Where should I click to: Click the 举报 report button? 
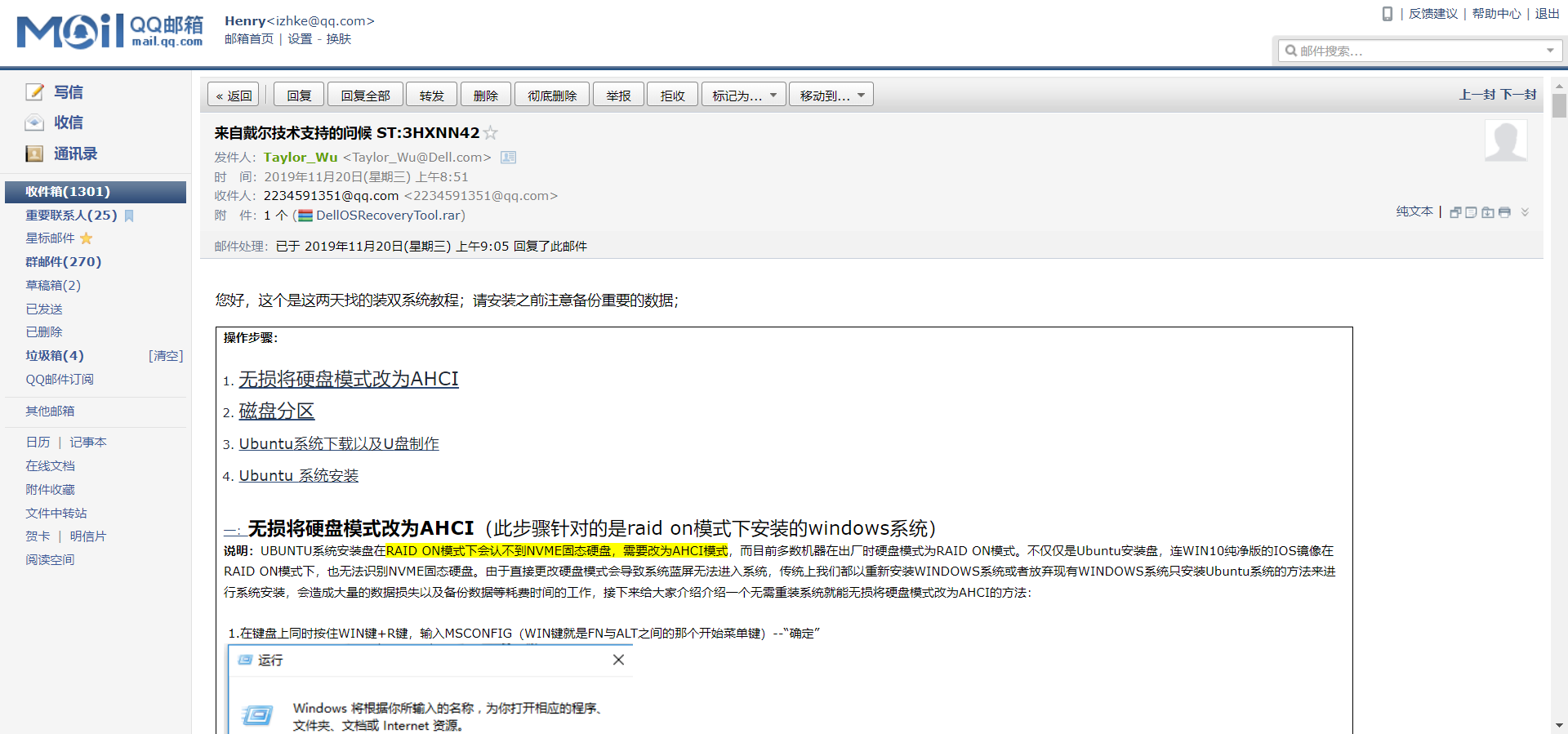(x=618, y=95)
